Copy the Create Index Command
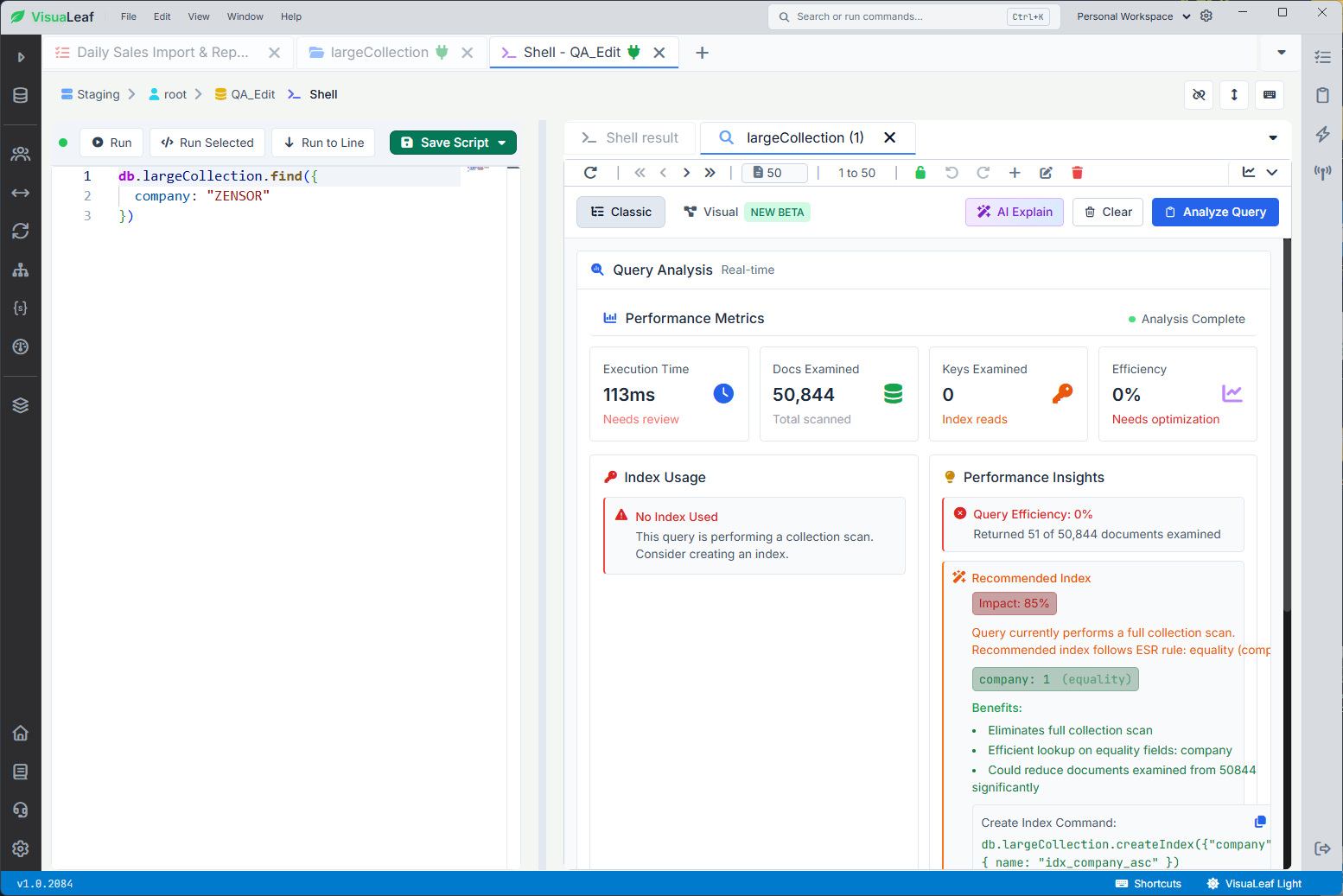This screenshot has width=1343, height=896. [x=1260, y=822]
